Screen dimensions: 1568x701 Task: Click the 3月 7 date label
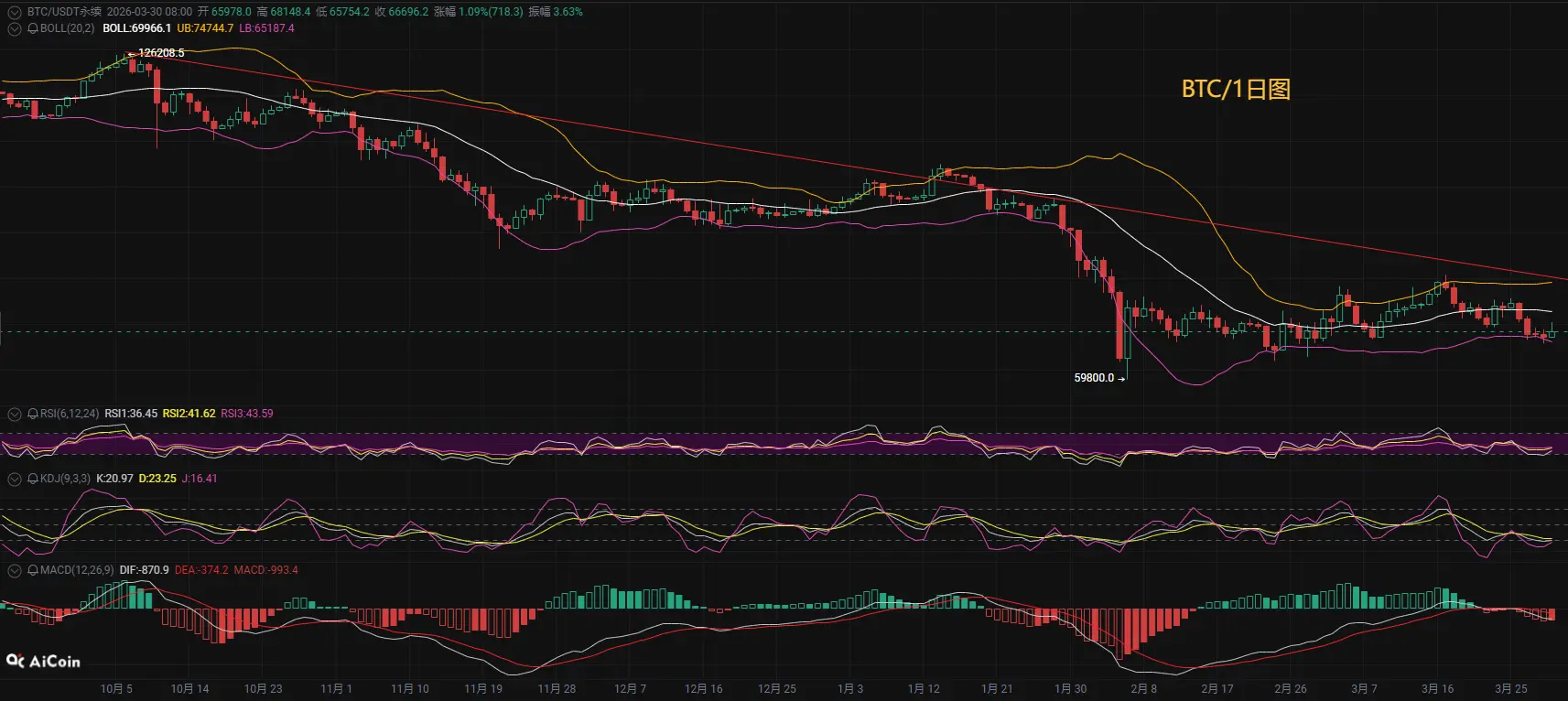1364,689
